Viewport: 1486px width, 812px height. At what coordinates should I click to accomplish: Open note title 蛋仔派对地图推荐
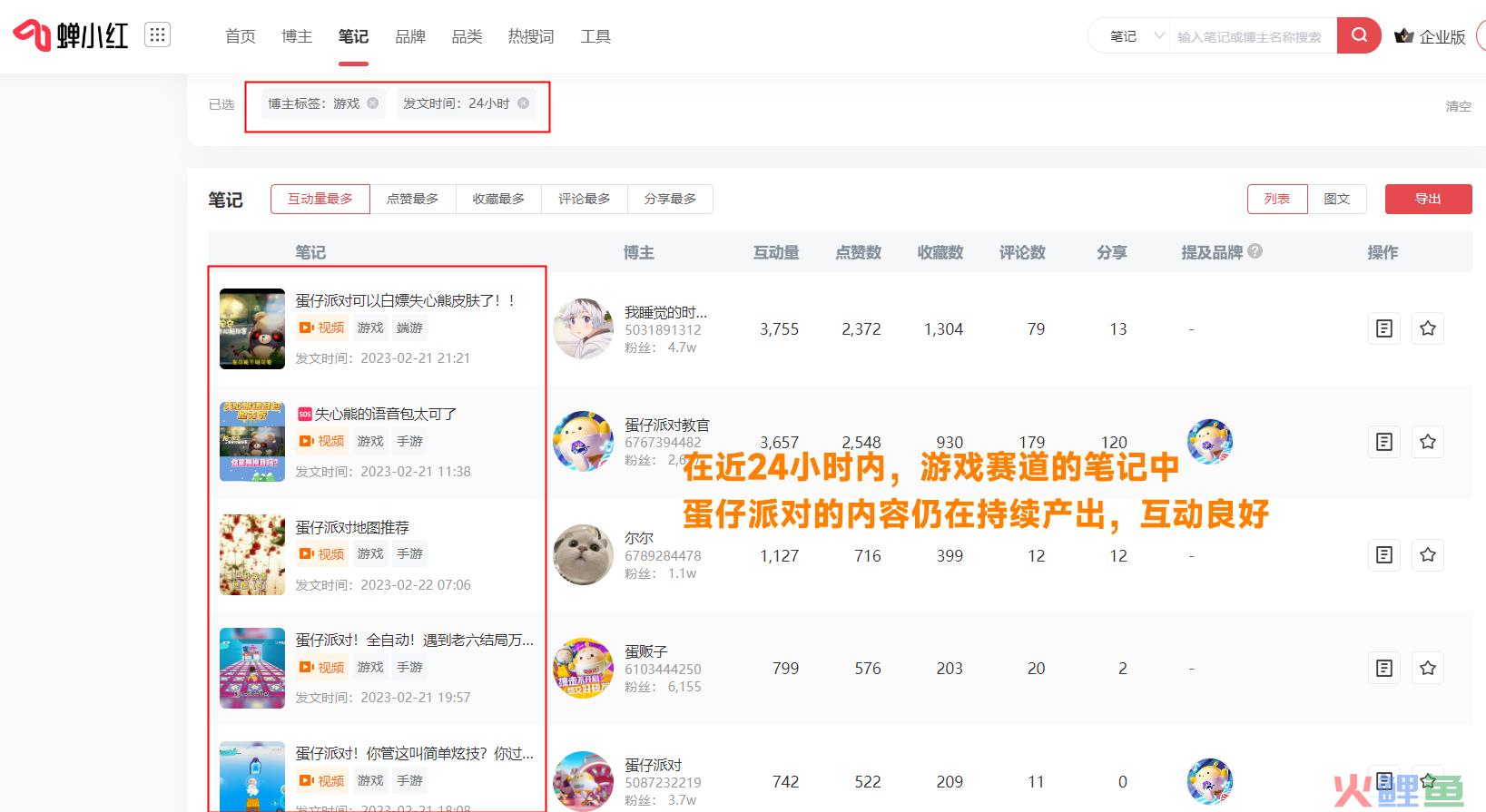pos(352,527)
